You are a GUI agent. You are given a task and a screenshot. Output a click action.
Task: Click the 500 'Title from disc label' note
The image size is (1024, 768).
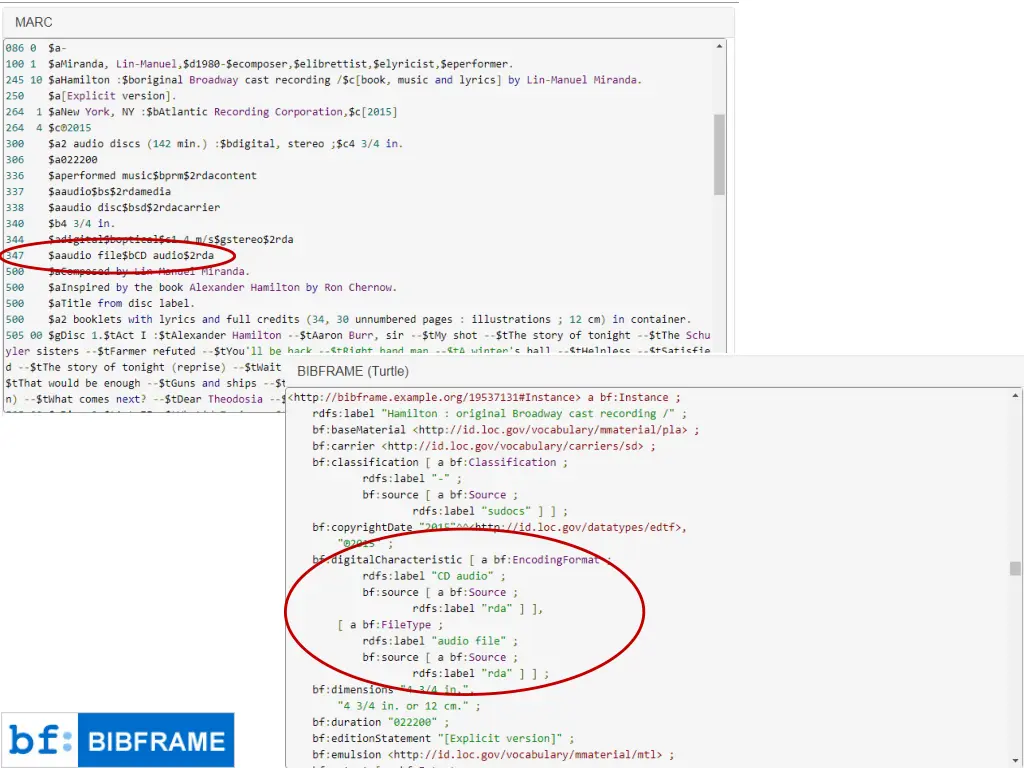(x=101, y=304)
